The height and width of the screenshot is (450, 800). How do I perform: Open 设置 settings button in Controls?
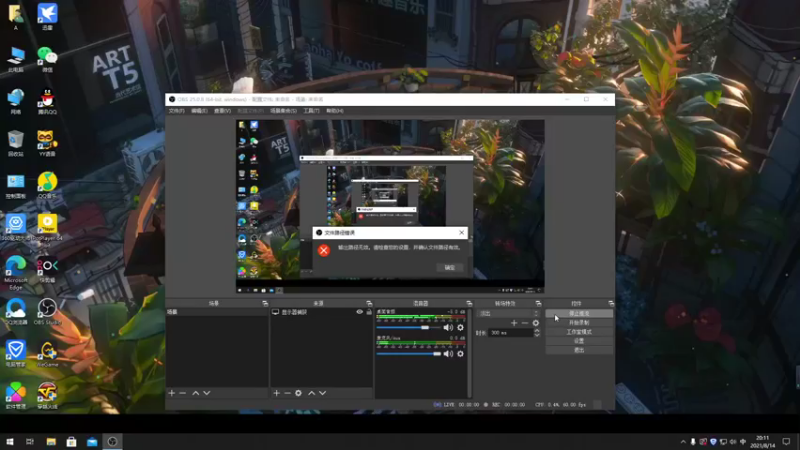(x=579, y=341)
